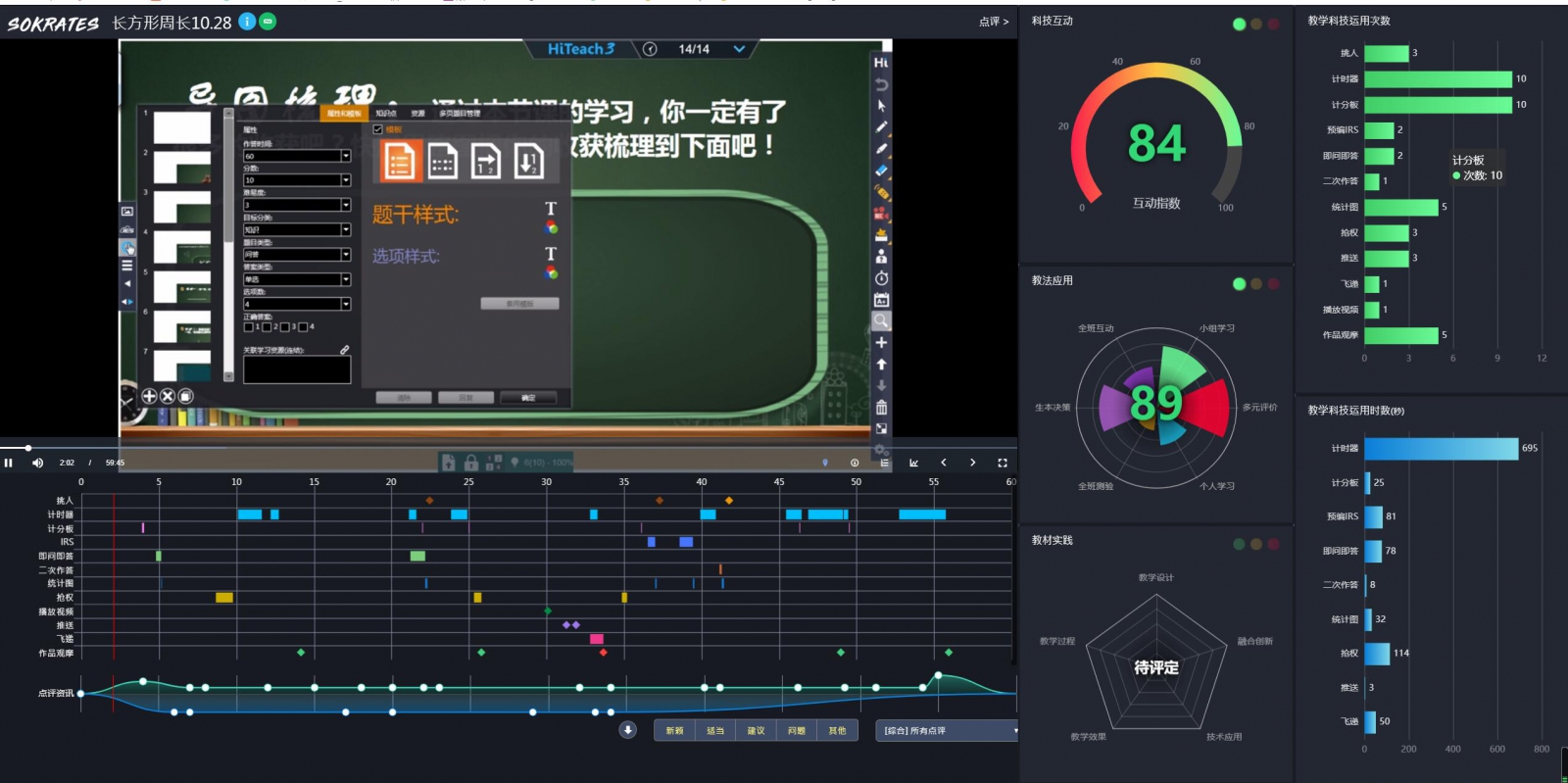Filter comments by 新颖 tab
The height and width of the screenshot is (783, 1568).
[x=674, y=730]
